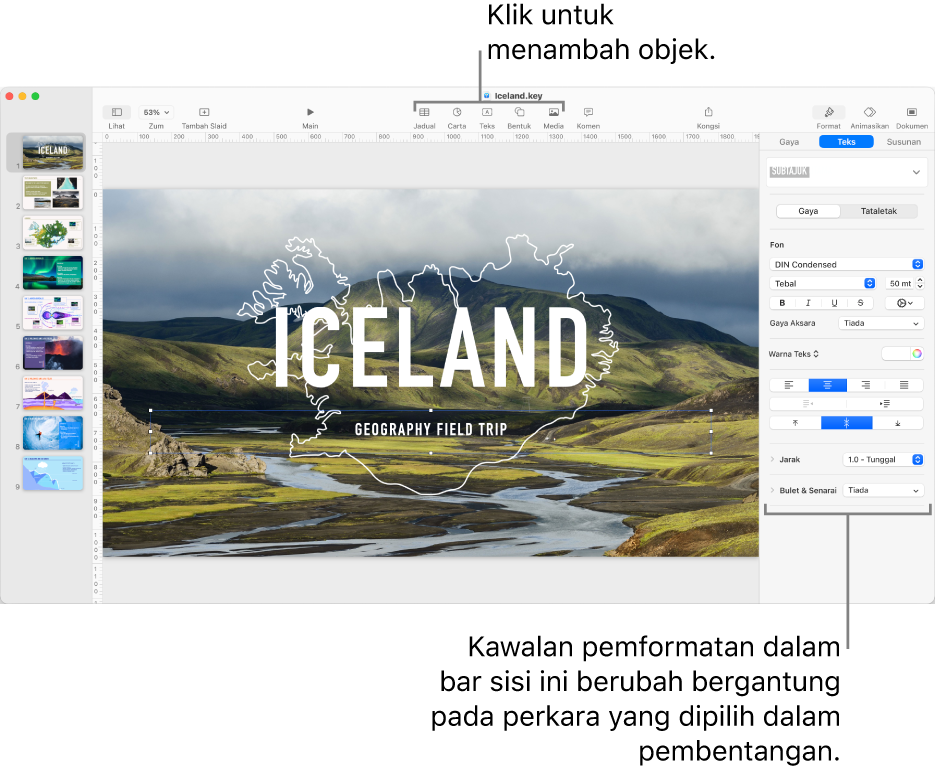Align text to bottom vertically
Image resolution: width=935 pixels, height=777 pixels.
click(x=897, y=423)
